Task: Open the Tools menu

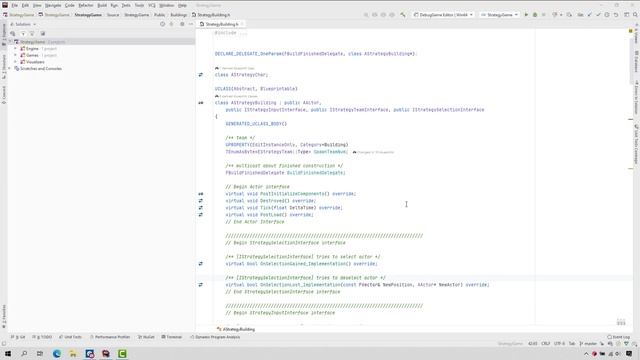Action: 139,5
